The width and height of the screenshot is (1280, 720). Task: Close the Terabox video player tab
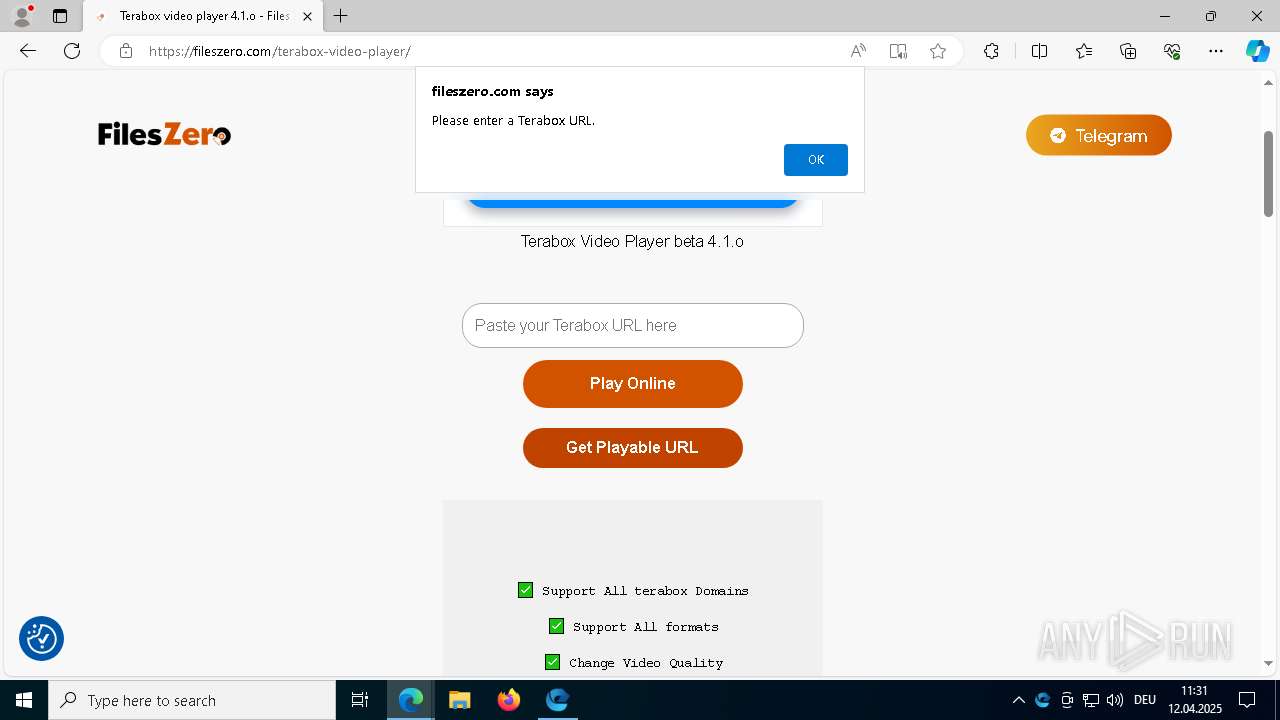coord(307,16)
